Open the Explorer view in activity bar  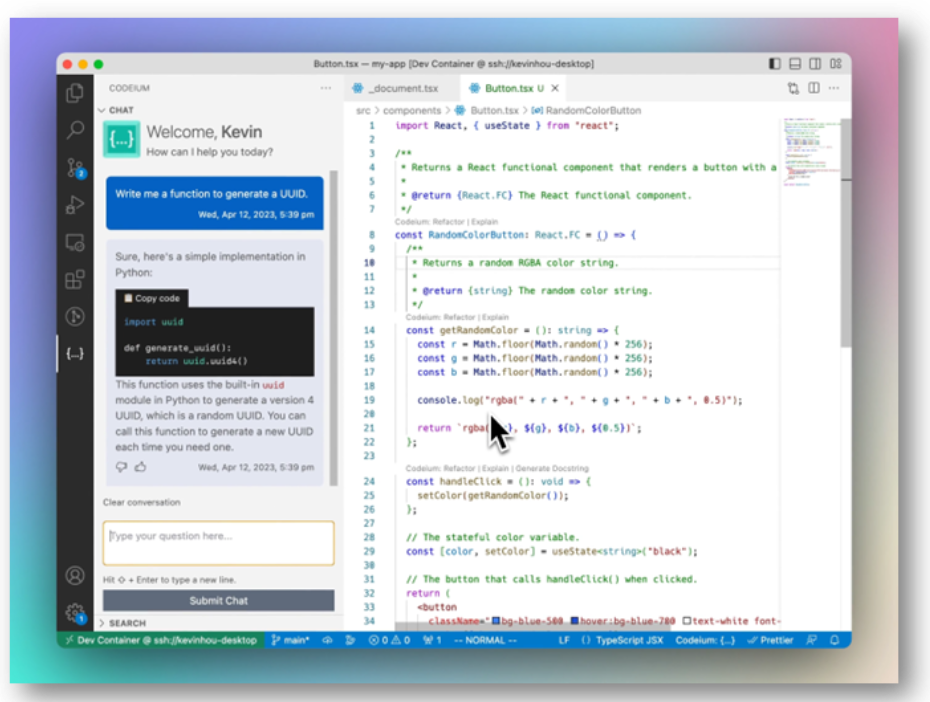[x=75, y=93]
